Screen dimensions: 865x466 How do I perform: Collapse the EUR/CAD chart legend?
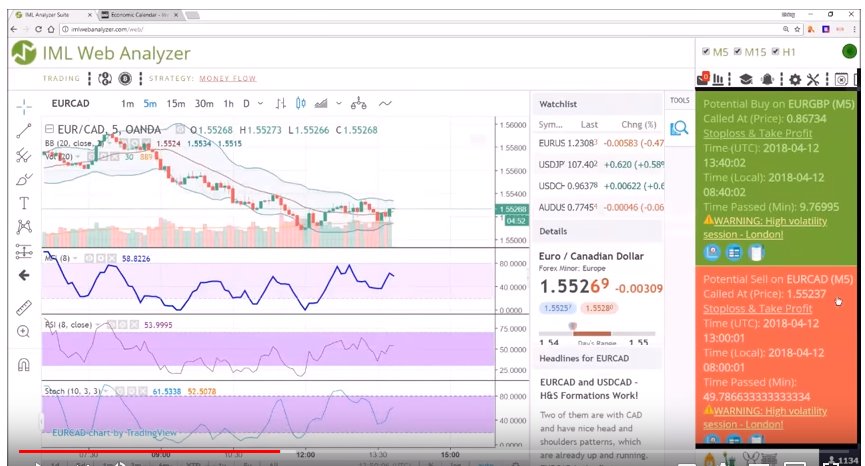click(x=49, y=129)
